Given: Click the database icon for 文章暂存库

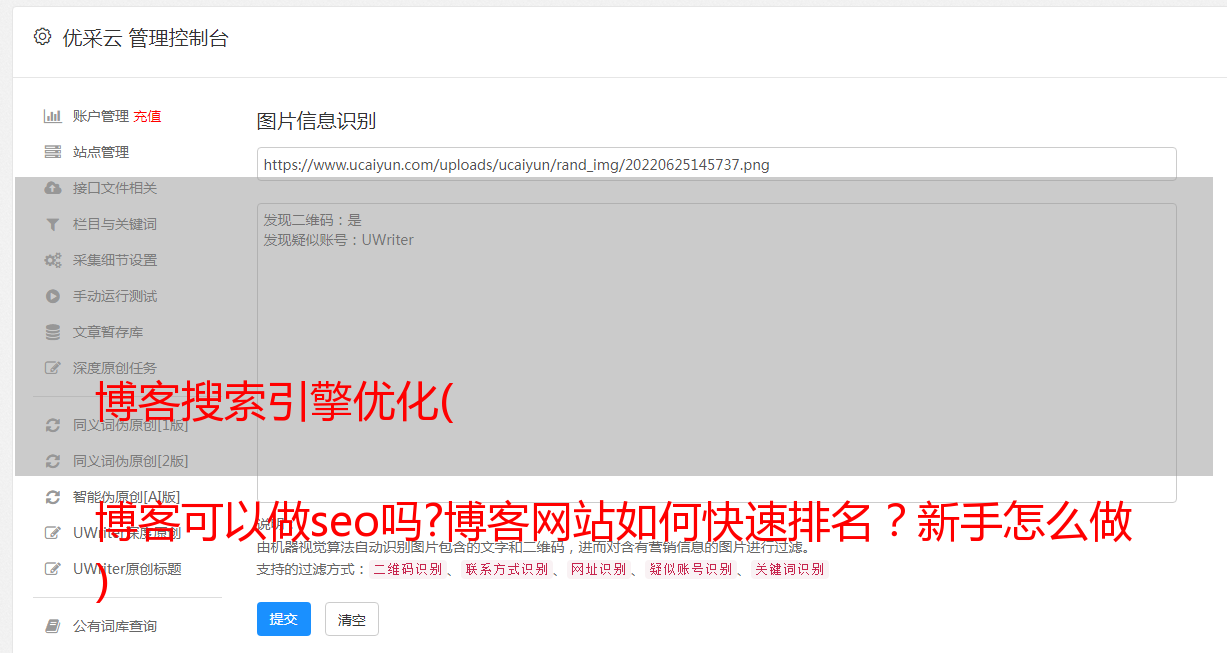Looking at the screenshot, I should tap(53, 332).
